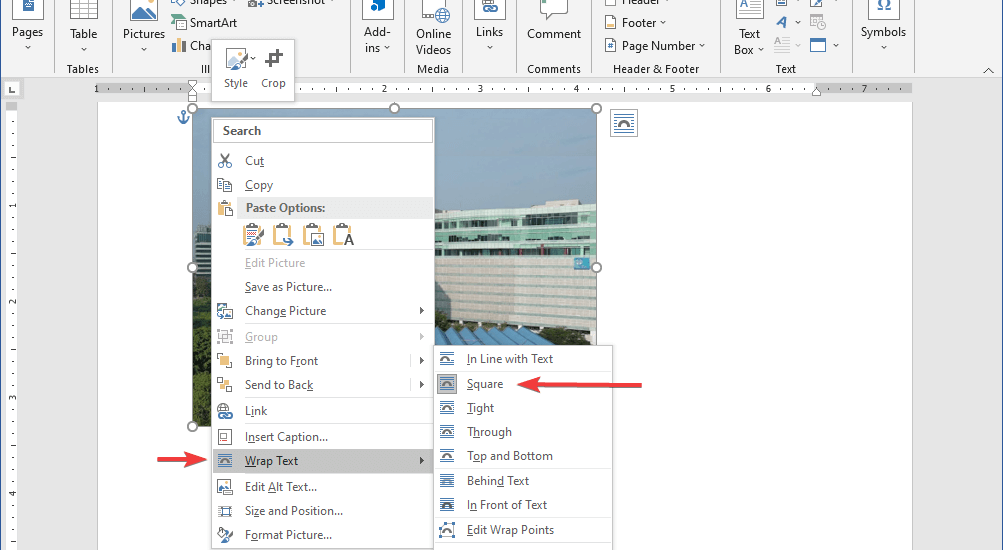The height and width of the screenshot is (550, 1003).
Task: Click the Crop tool icon
Action: coord(273,59)
